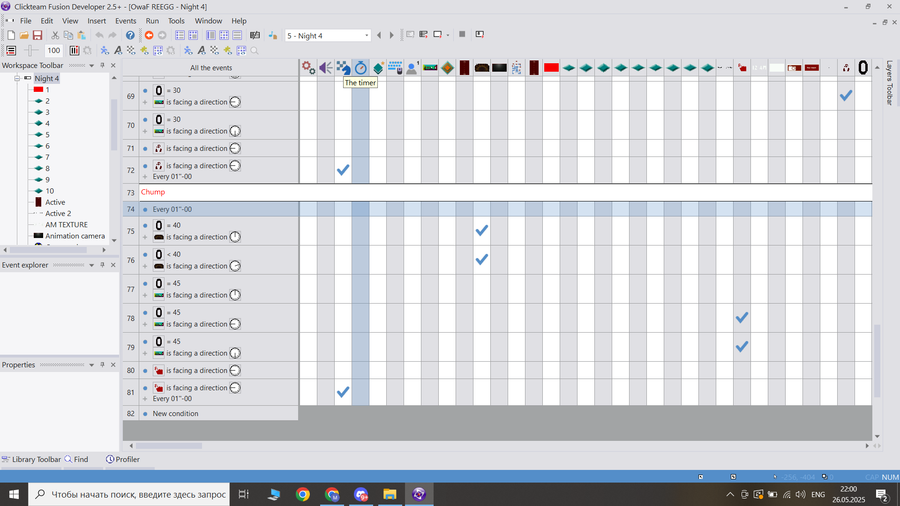Click the counter 0 object column icon
Image resolution: width=900 pixels, height=506 pixels.
pos(863,68)
